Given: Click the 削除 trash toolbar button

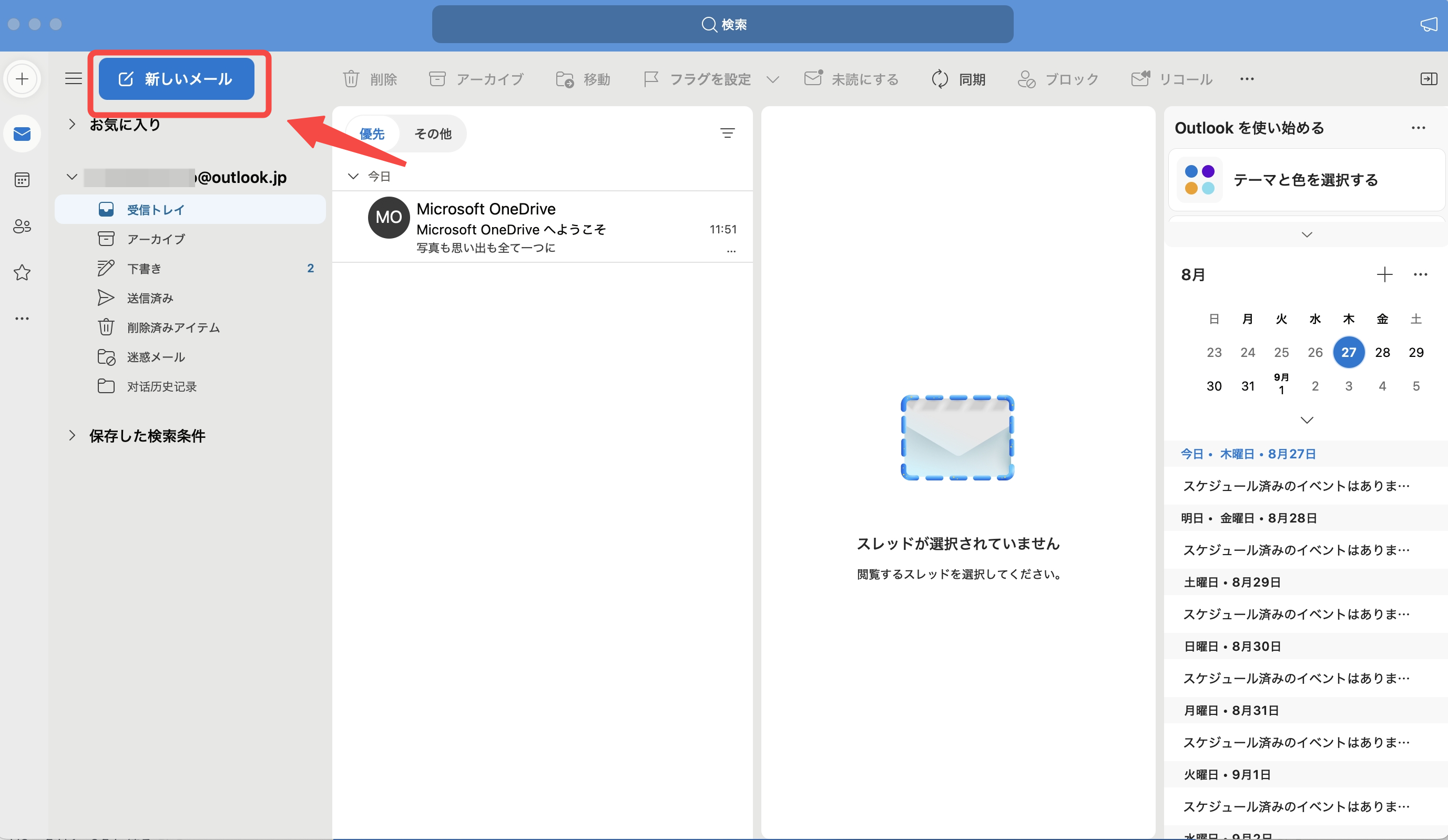Looking at the screenshot, I should coord(370,79).
